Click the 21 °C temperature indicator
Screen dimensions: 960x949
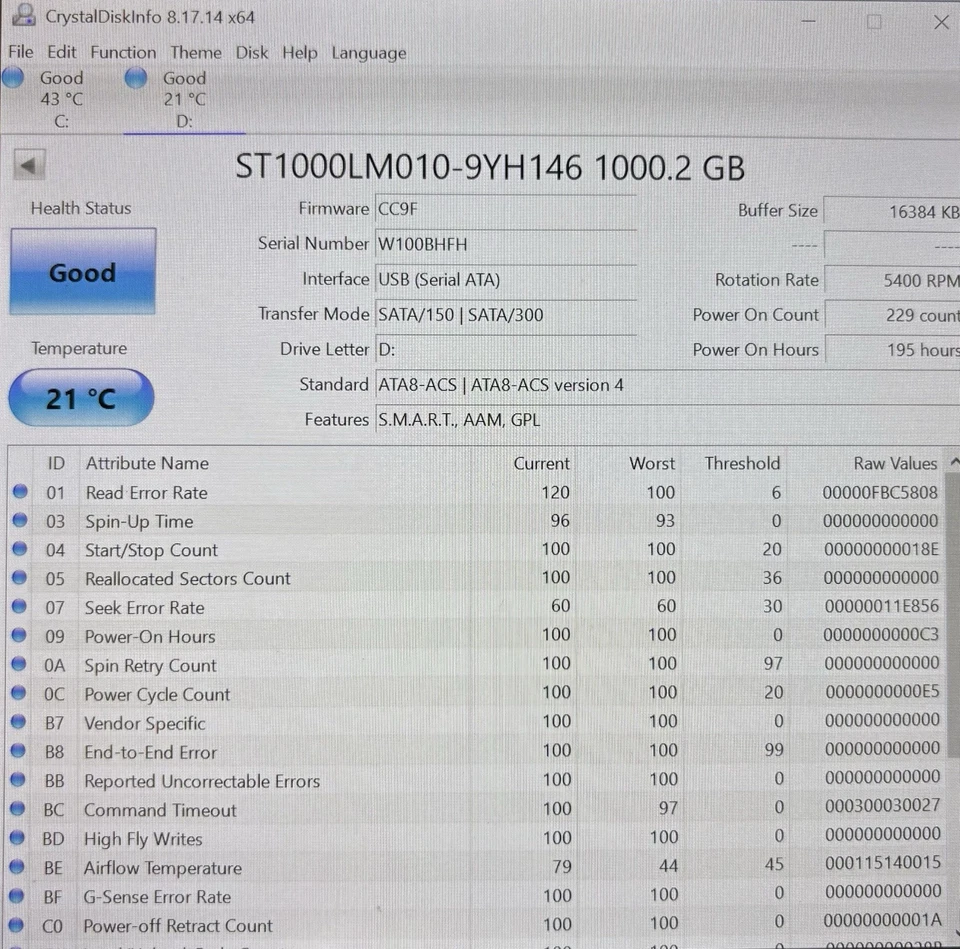point(80,398)
